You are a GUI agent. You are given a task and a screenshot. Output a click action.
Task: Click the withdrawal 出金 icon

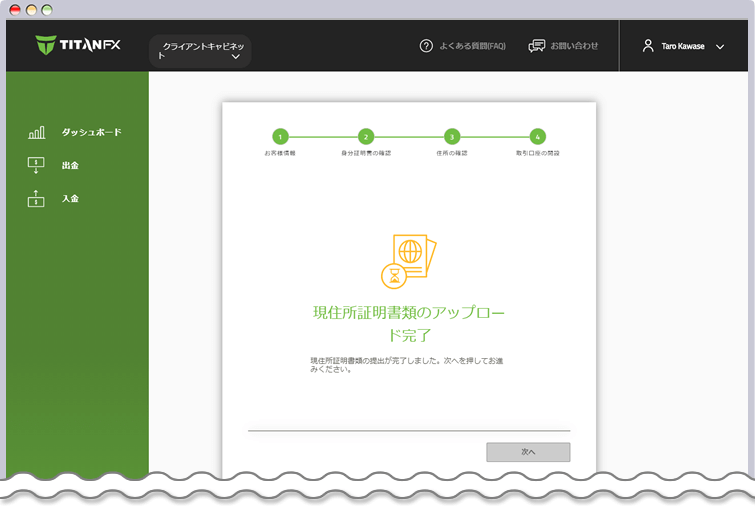[x=36, y=165]
